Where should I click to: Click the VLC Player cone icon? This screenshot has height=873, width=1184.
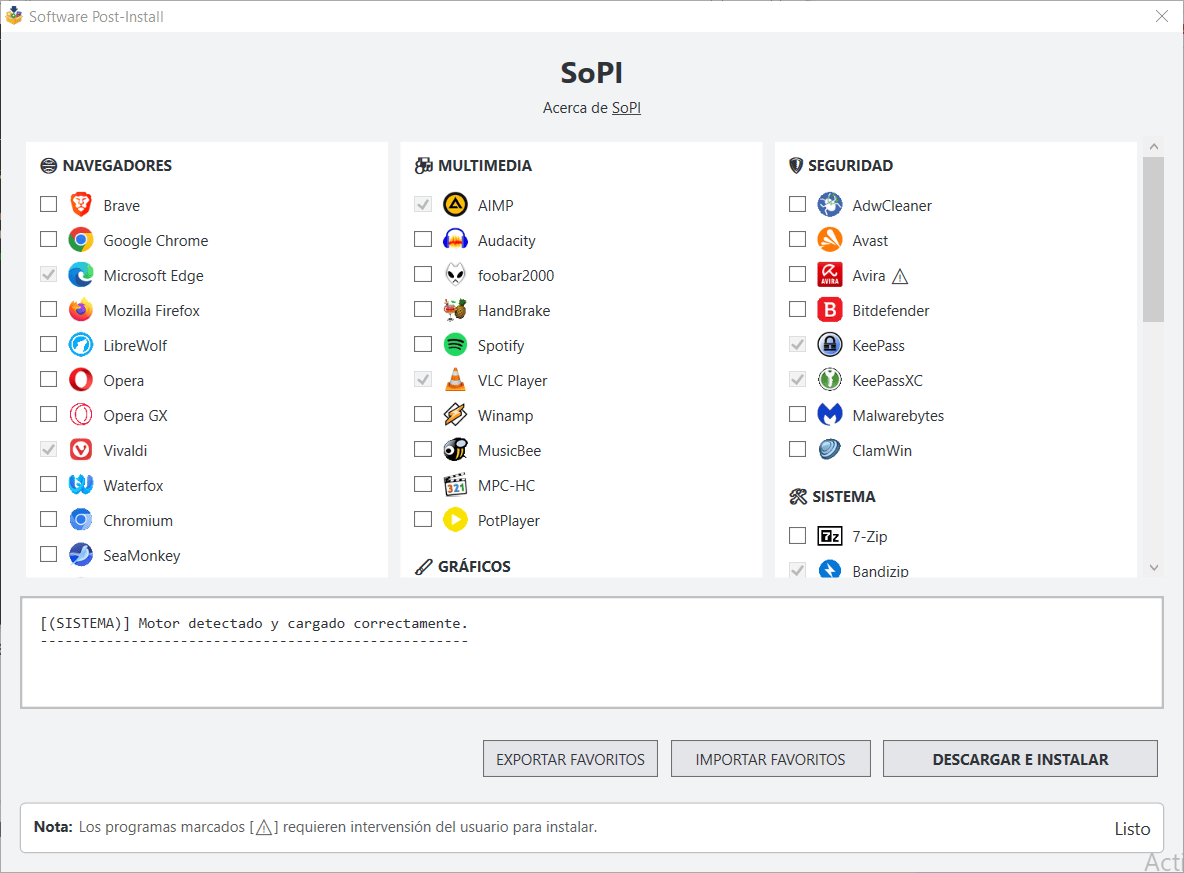tap(455, 380)
